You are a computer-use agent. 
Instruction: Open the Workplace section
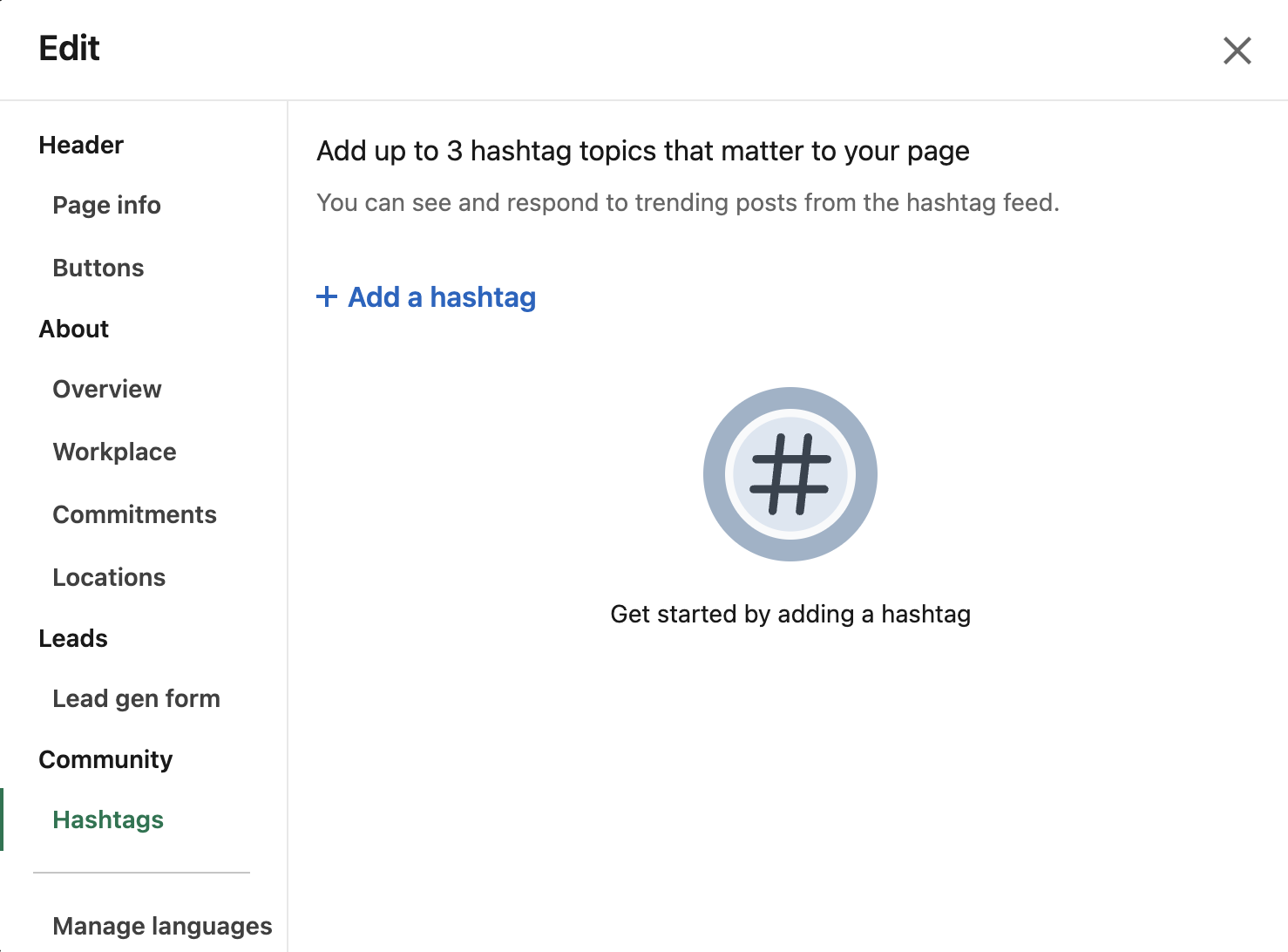pos(114,452)
